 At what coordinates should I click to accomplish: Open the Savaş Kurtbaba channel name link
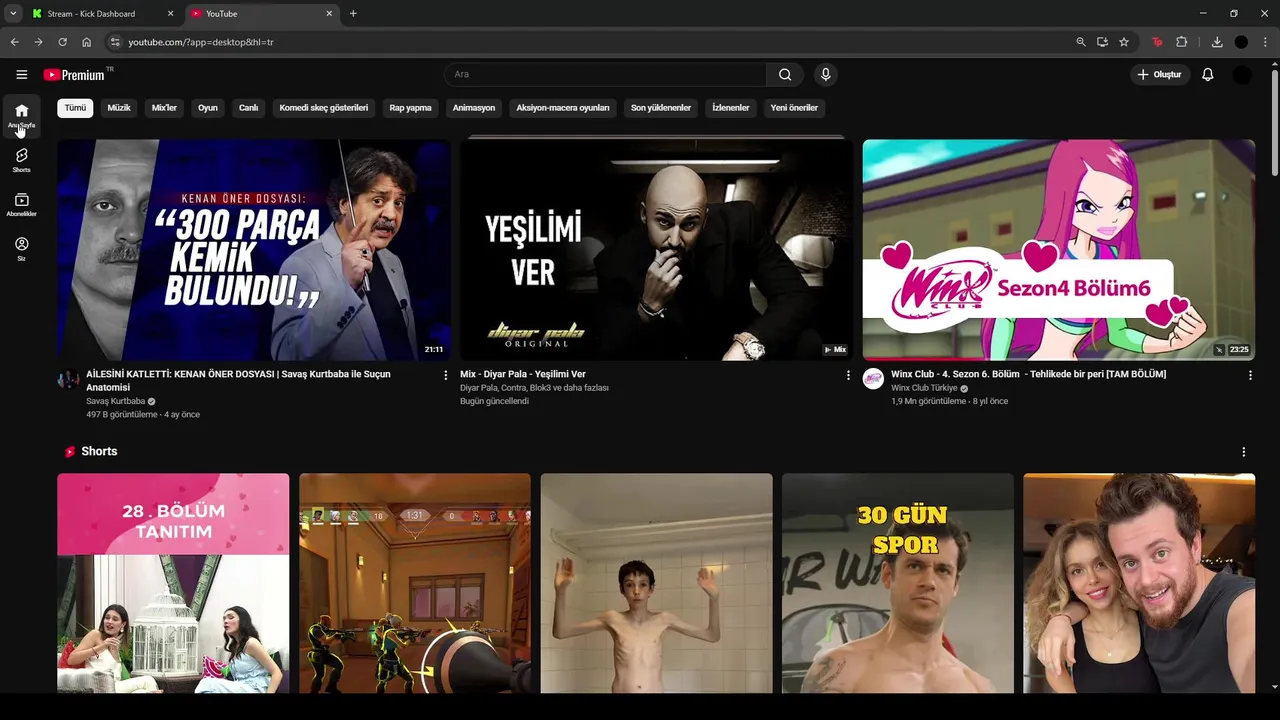pyautogui.click(x=115, y=401)
